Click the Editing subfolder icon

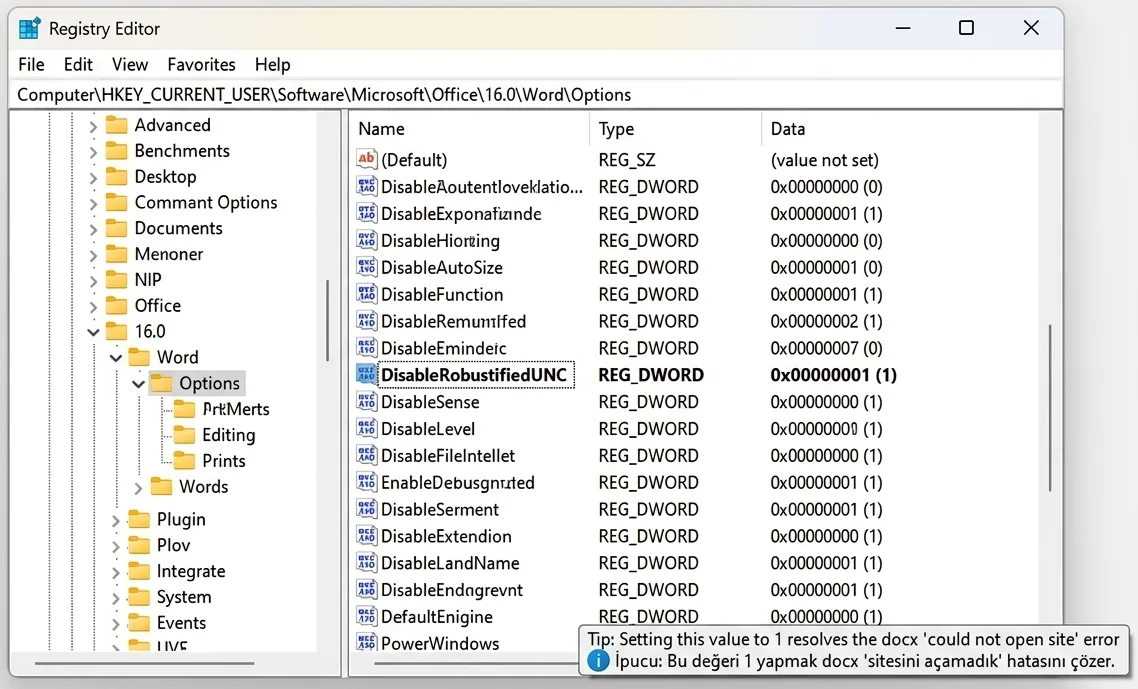(185, 435)
